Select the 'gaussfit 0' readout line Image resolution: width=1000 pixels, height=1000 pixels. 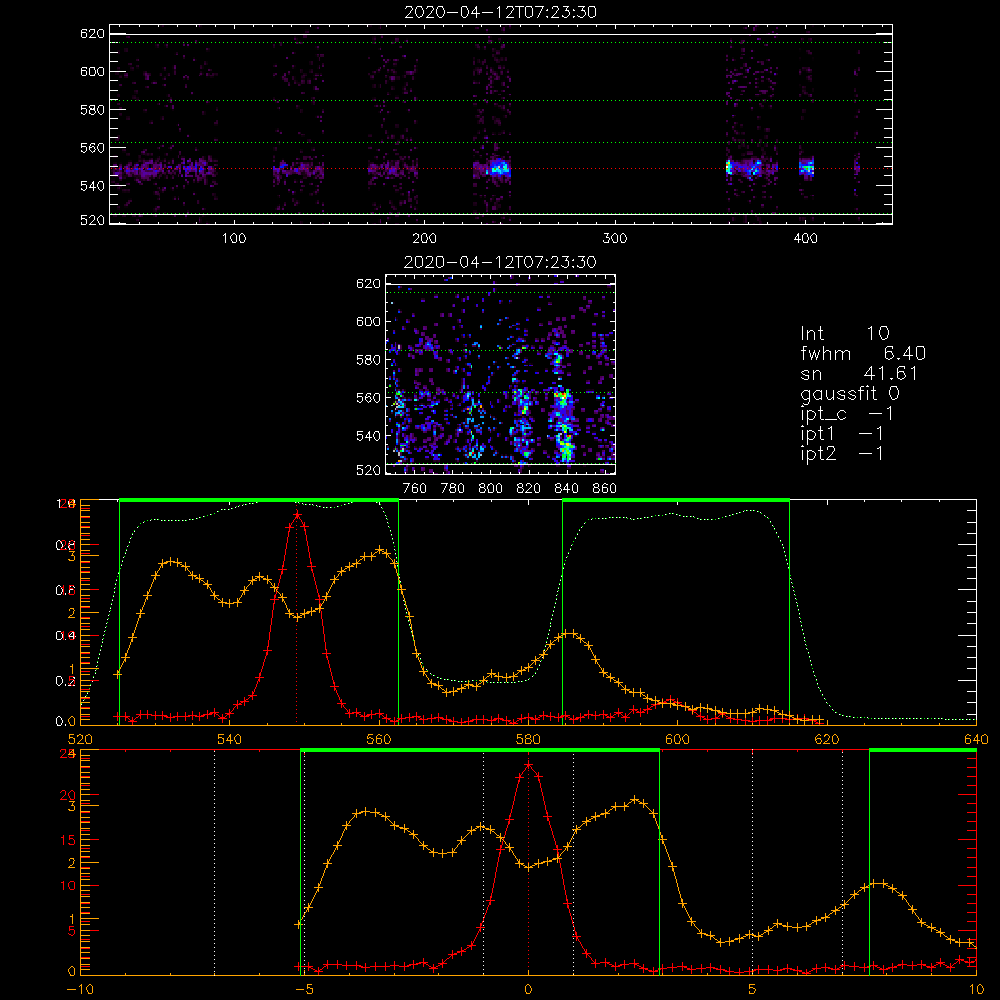coord(850,393)
